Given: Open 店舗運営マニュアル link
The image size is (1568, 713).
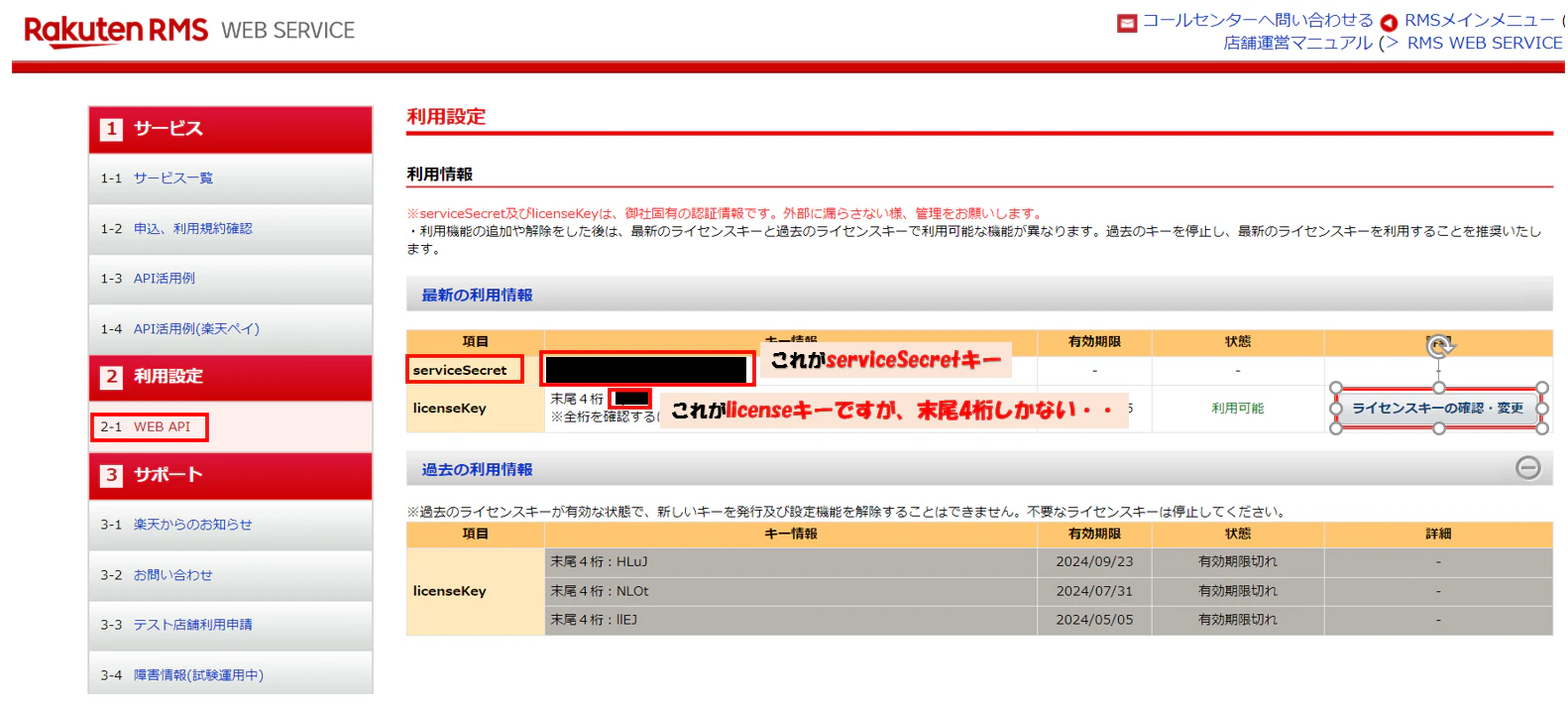Looking at the screenshot, I should (x=1297, y=43).
